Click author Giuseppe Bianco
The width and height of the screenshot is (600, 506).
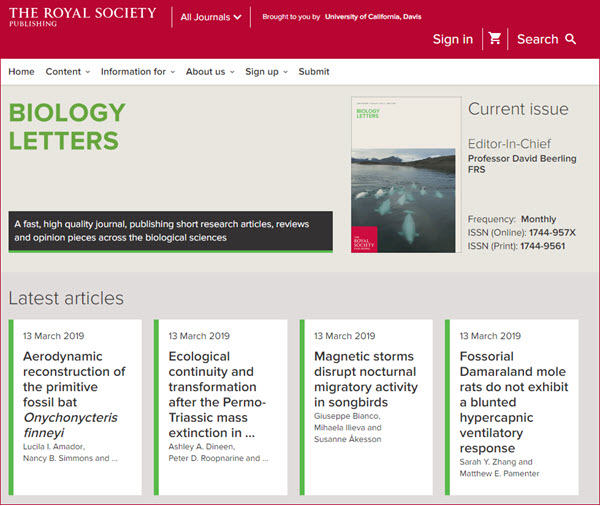(347, 416)
